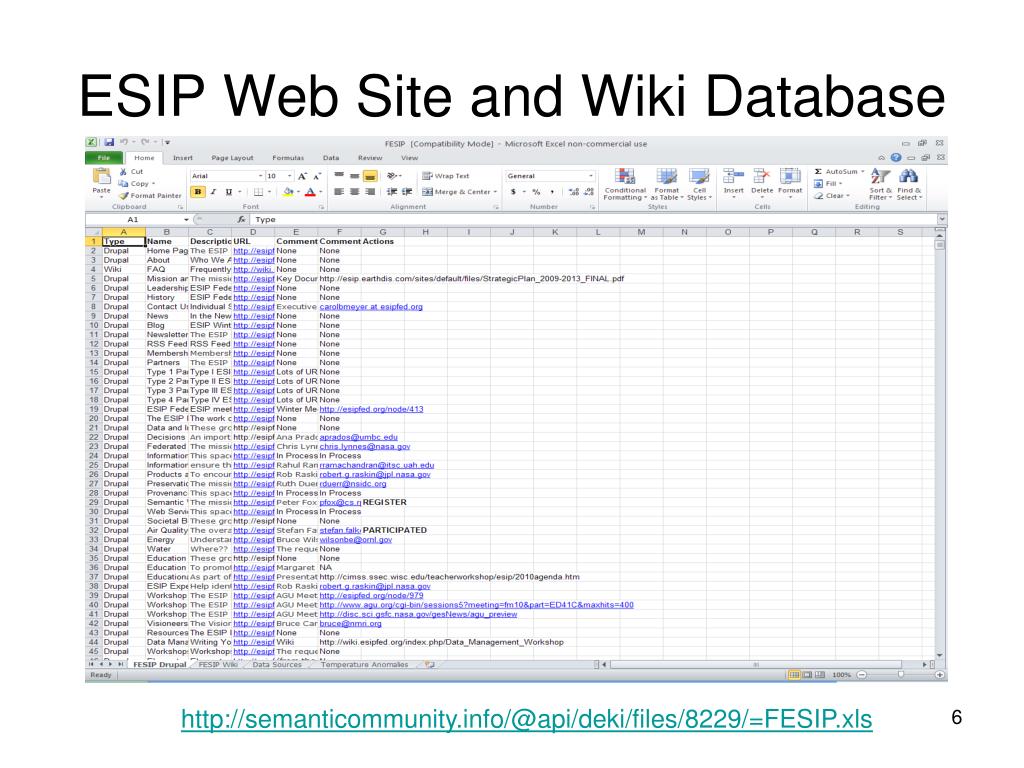Click the chris.lynnes@nasa.gov email link
The image size is (1024, 768).
[x=365, y=447]
